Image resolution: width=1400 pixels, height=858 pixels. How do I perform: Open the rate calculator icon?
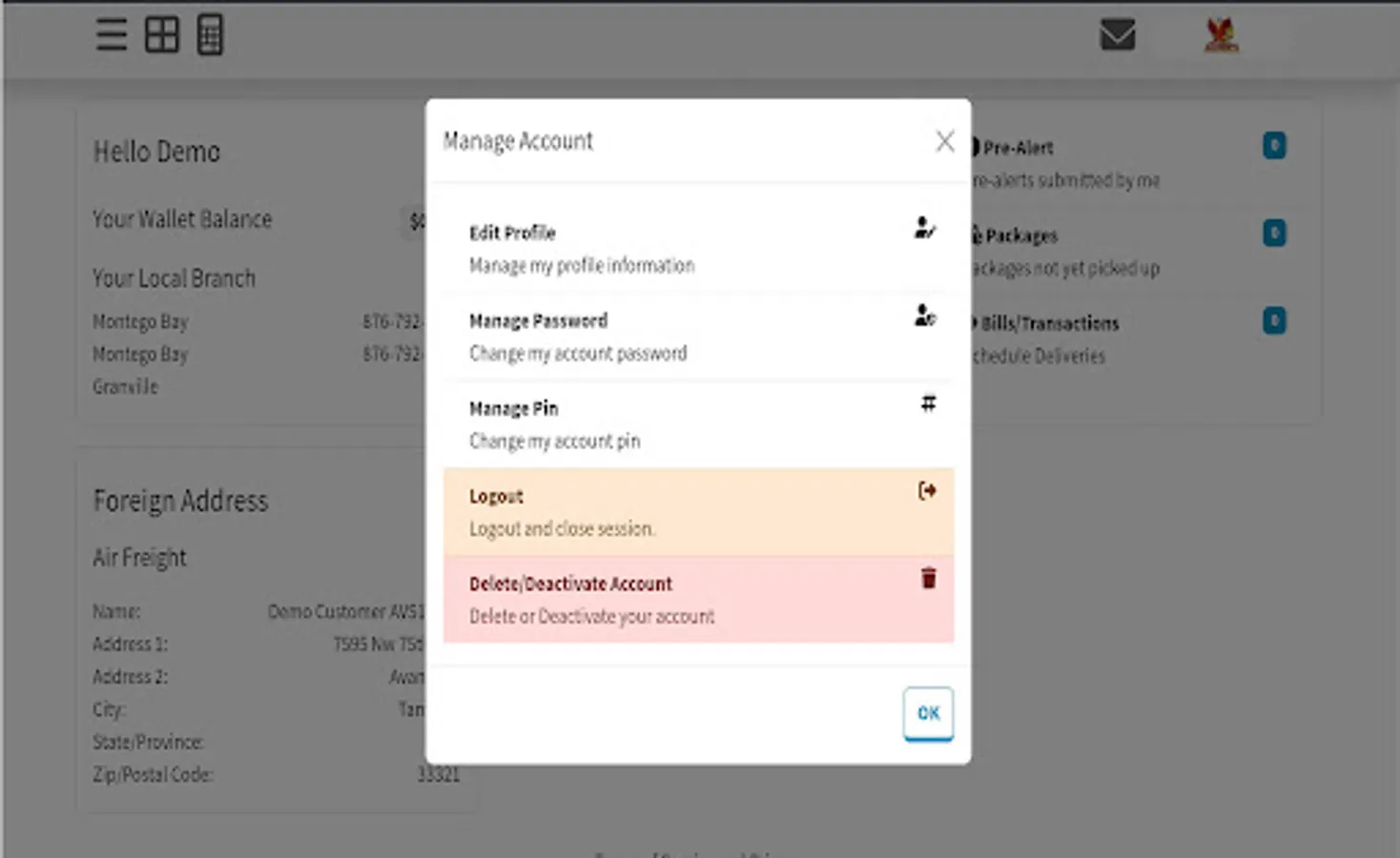coord(209,35)
